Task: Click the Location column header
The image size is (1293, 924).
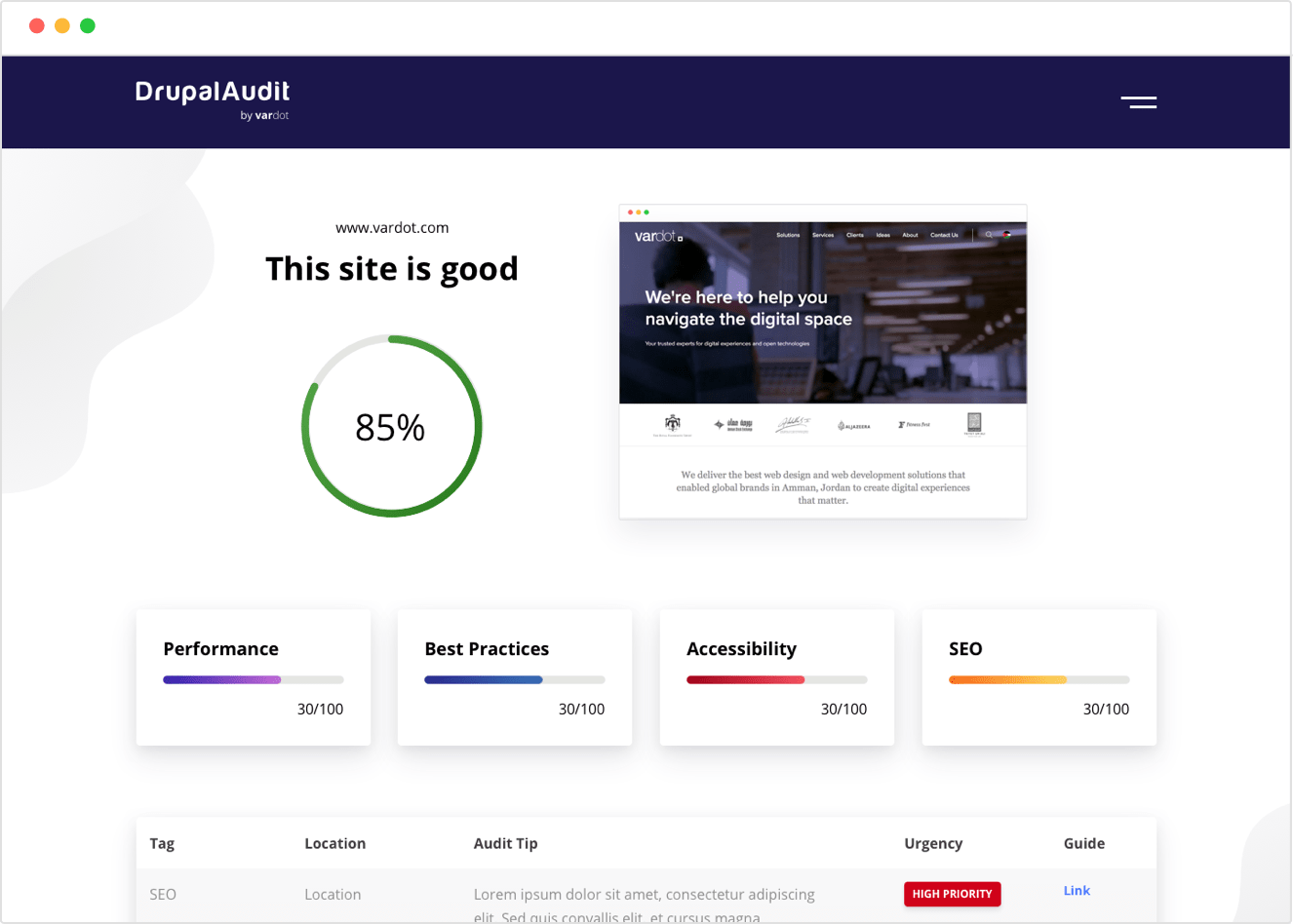Action: [335, 844]
